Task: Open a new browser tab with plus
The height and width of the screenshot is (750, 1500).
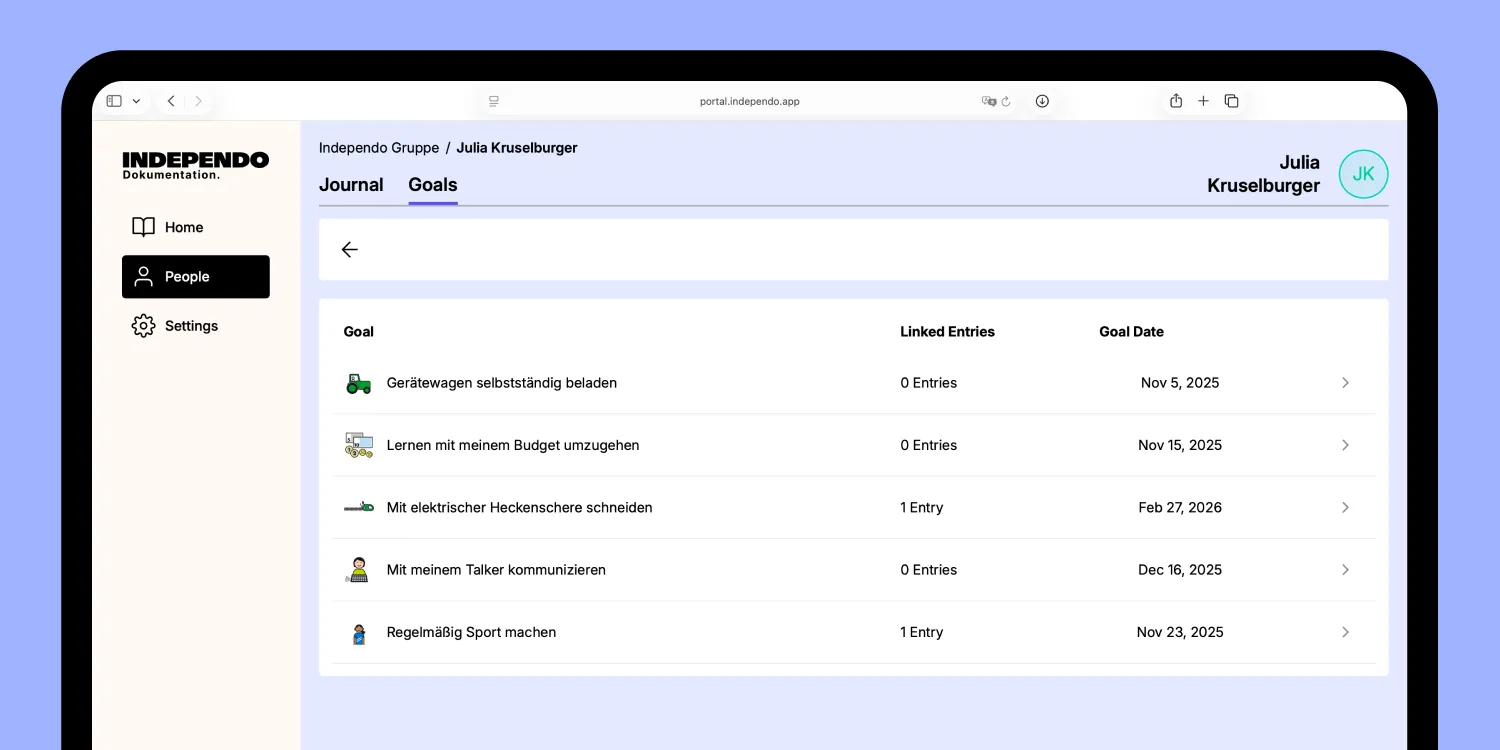Action: coord(1203,101)
